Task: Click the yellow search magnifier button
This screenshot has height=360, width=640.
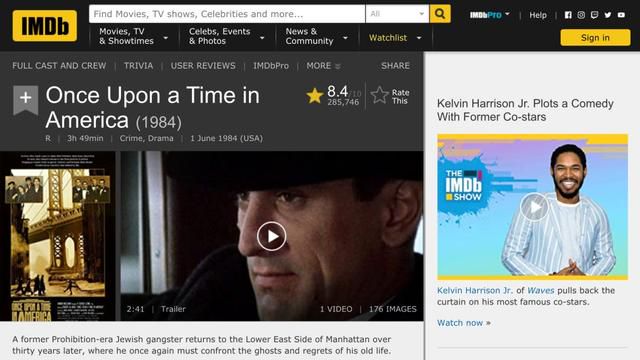Action: [440, 14]
